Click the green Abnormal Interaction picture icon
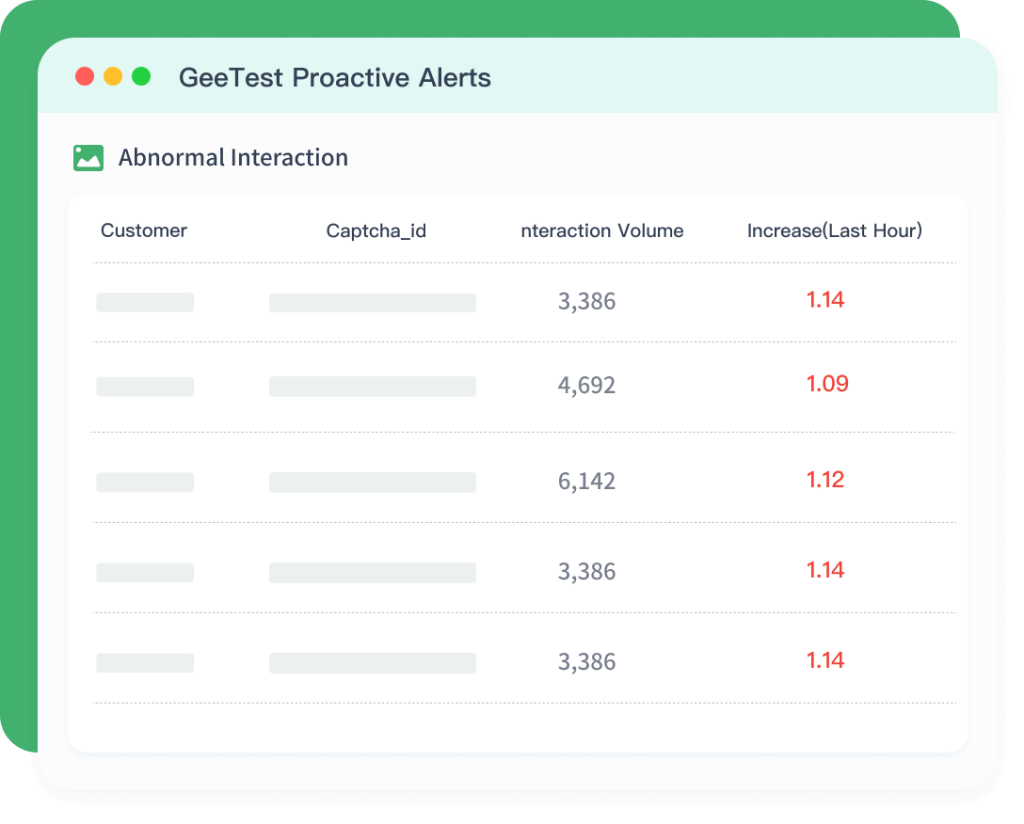1024x824 pixels. (x=86, y=157)
